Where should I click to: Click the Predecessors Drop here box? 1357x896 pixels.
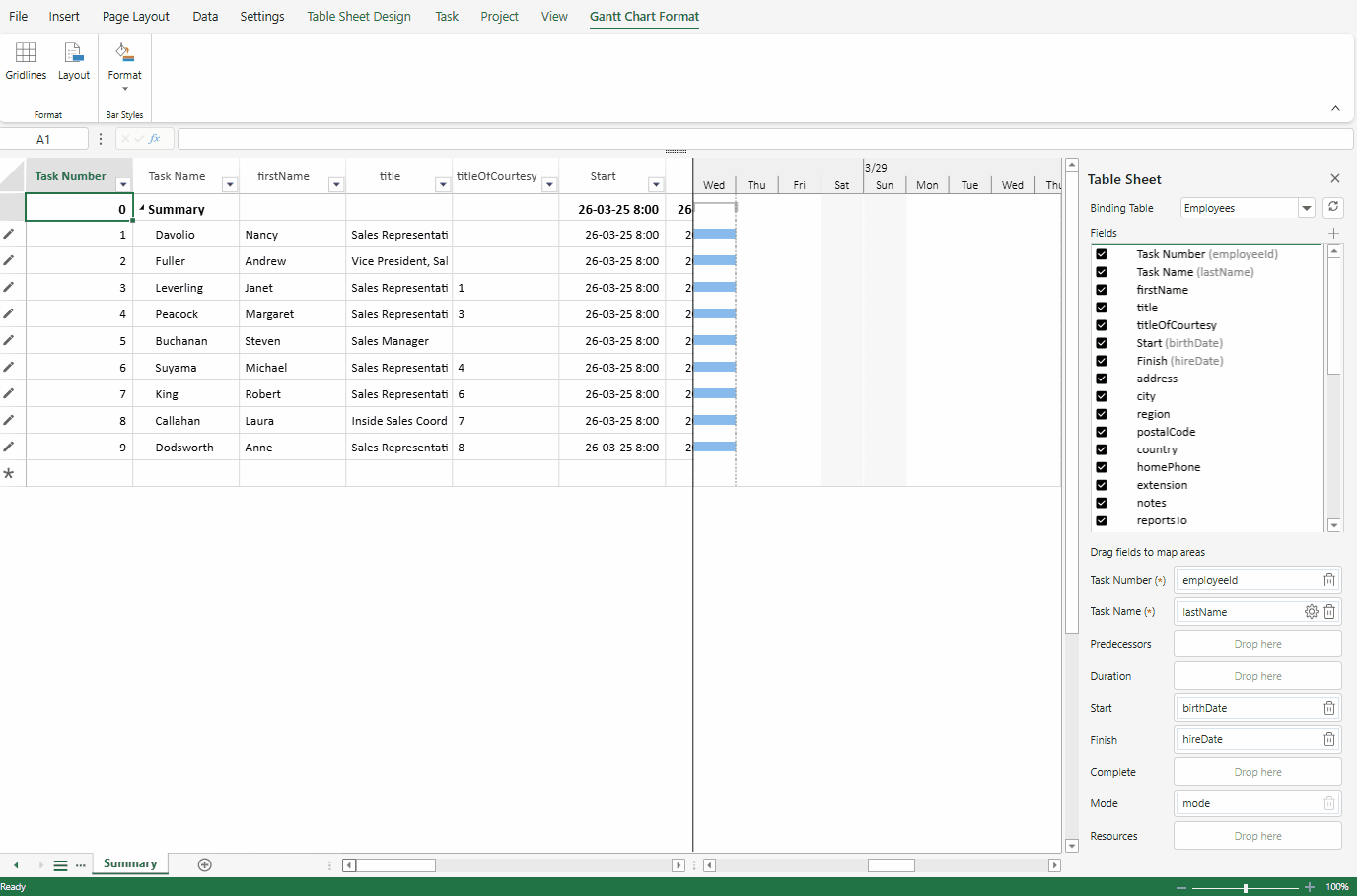1257,644
